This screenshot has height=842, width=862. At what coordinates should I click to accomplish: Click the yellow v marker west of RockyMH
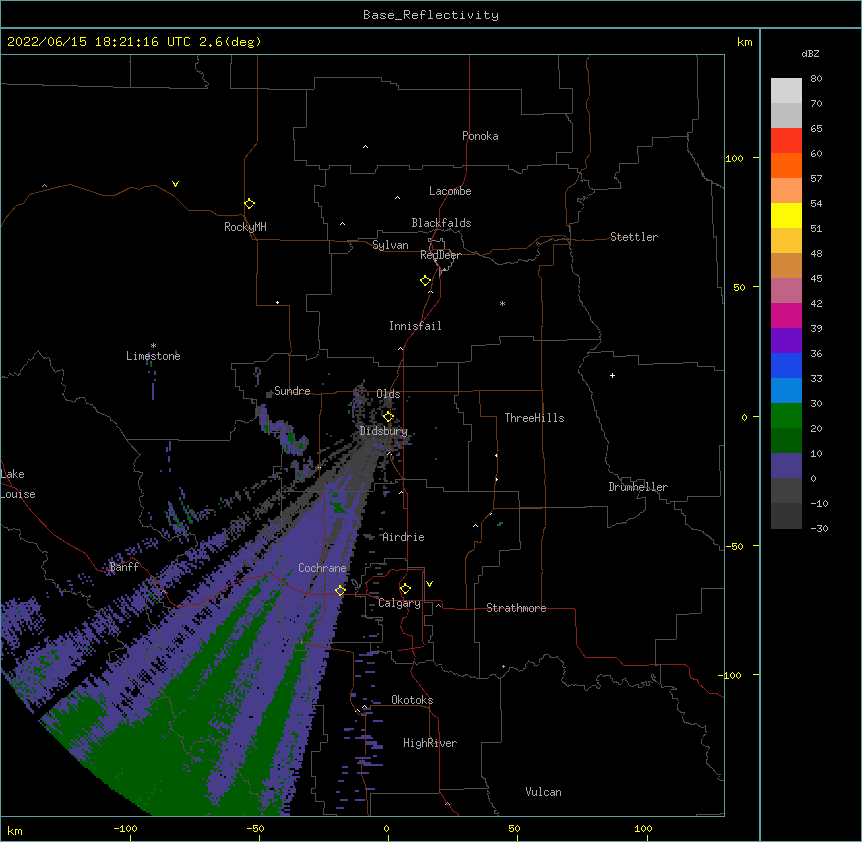[x=175, y=184]
